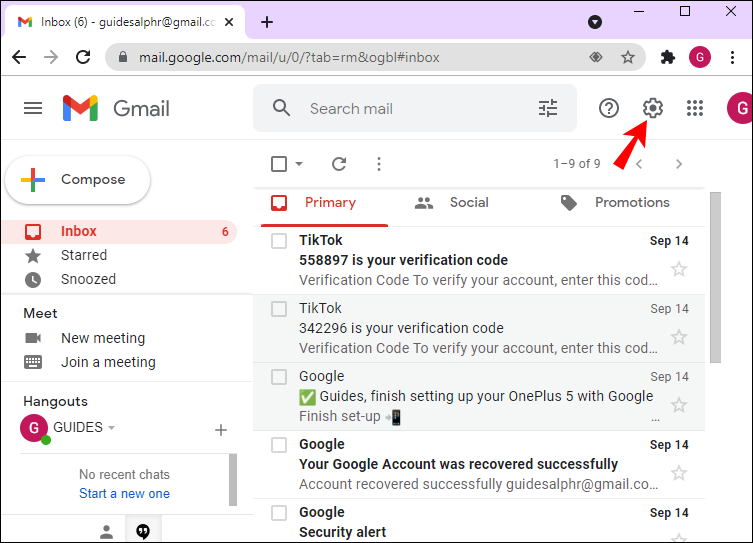
Task: Switch to the Promotions tab
Action: (x=615, y=203)
